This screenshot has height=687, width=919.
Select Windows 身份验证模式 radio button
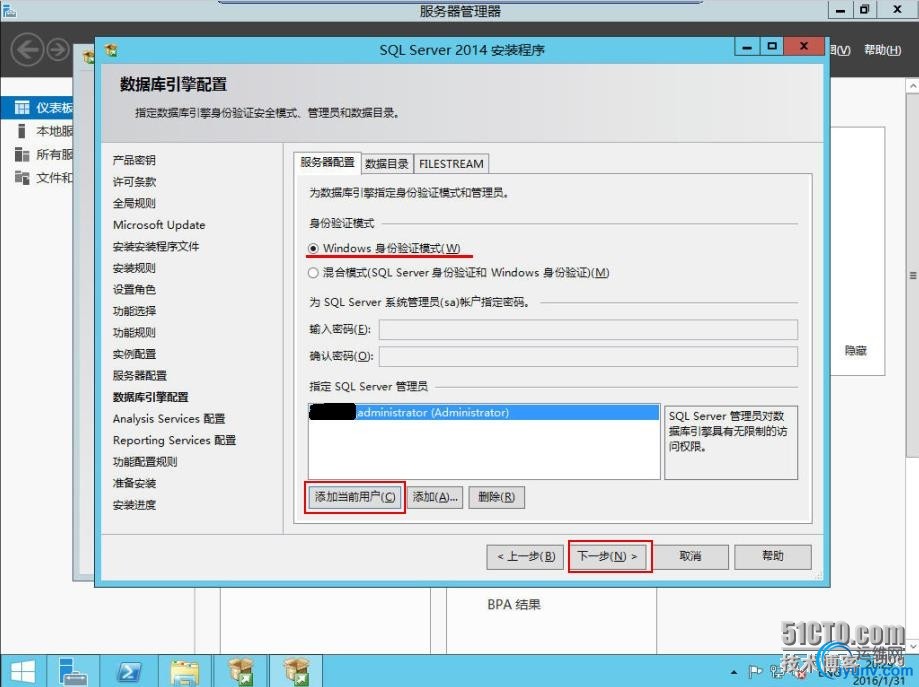(x=313, y=249)
